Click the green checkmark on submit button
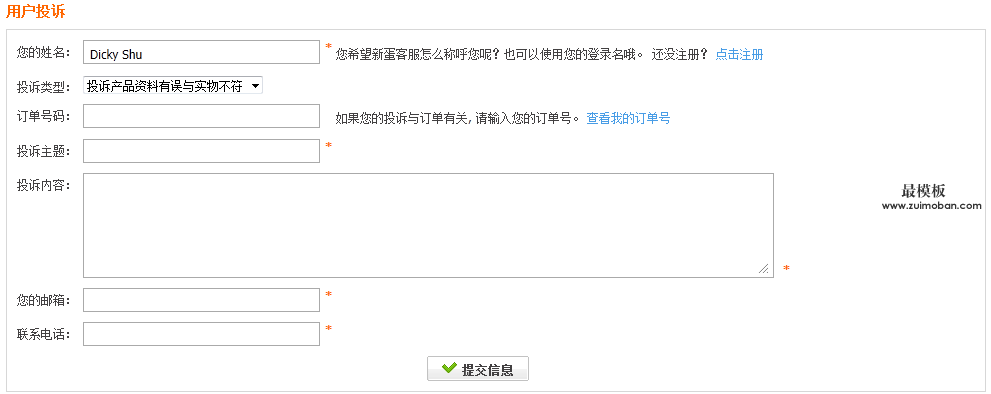This screenshot has width=991, height=394. click(449, 368)
